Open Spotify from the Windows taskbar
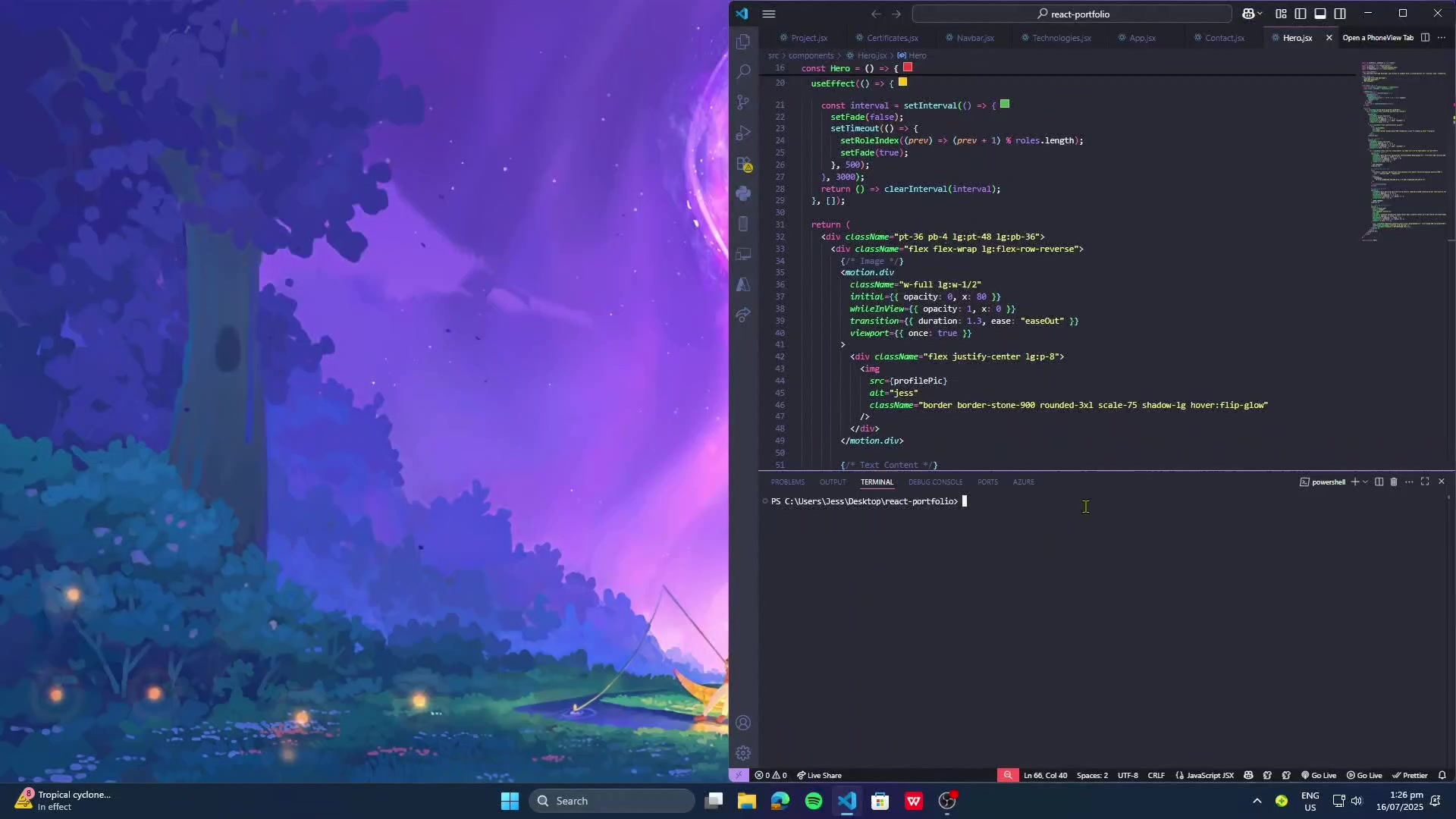The width and height of the screenshot is (1456, 819). click(814, 801)
